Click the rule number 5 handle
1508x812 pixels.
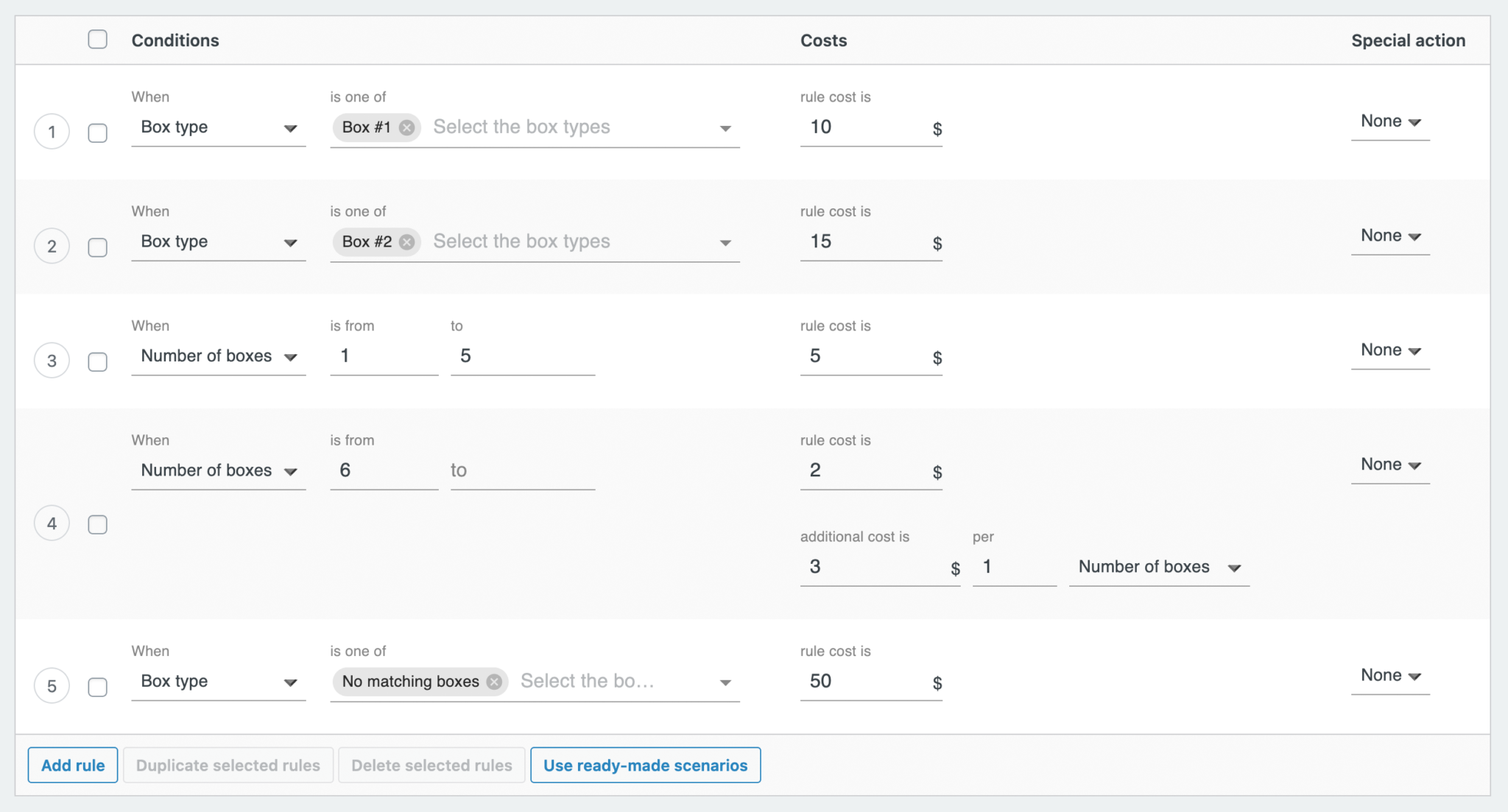(52, 686)
